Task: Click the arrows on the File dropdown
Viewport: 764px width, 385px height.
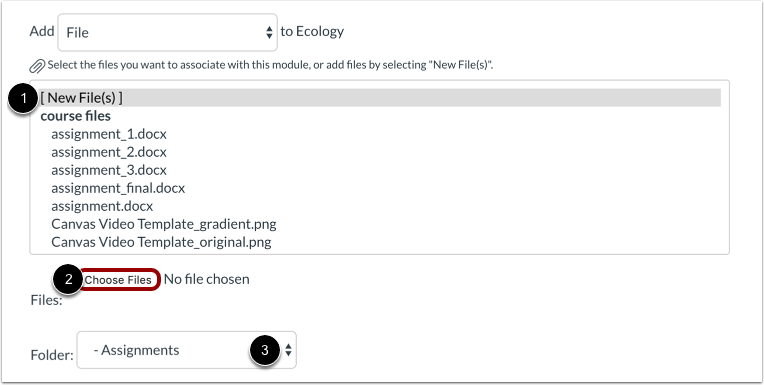Action: pos(269,33)
